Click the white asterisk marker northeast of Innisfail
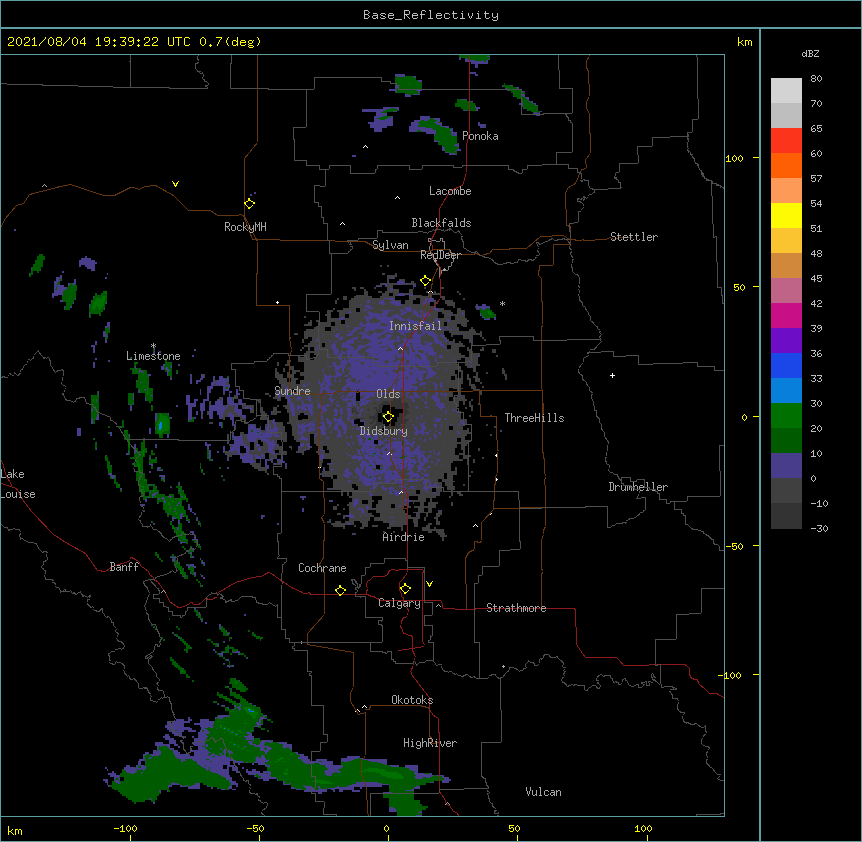Image resolution: width=862 pixels, height=842 pixels. (x=502, y=304)
